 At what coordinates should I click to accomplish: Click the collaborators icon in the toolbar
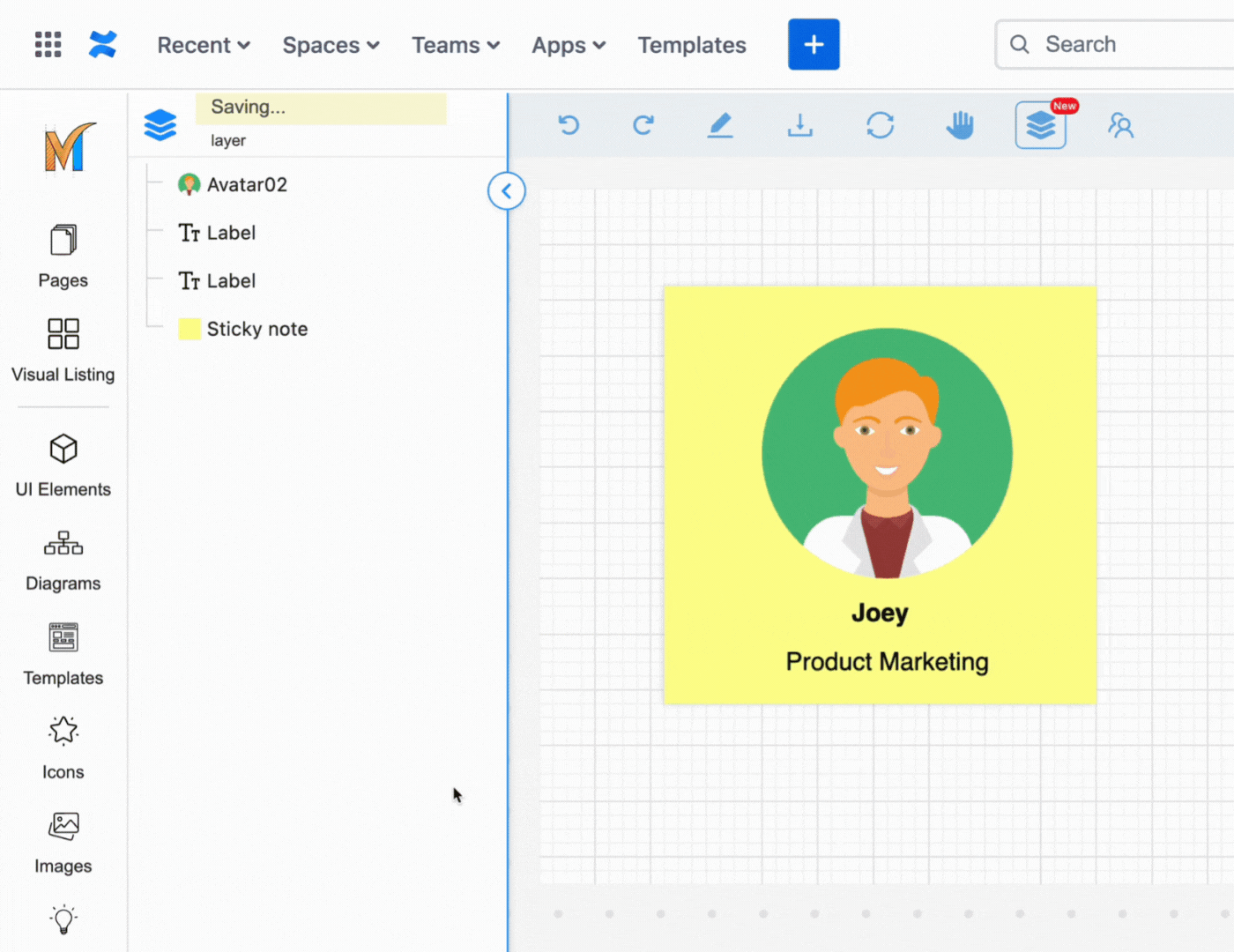point(1120,125)
